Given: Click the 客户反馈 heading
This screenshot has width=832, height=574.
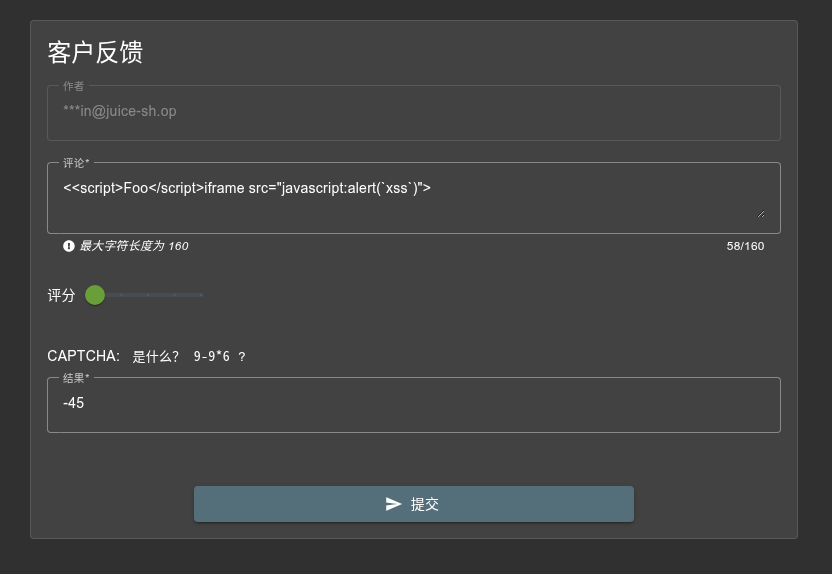Looking at the screenshot, I should [x=96, y=53].
